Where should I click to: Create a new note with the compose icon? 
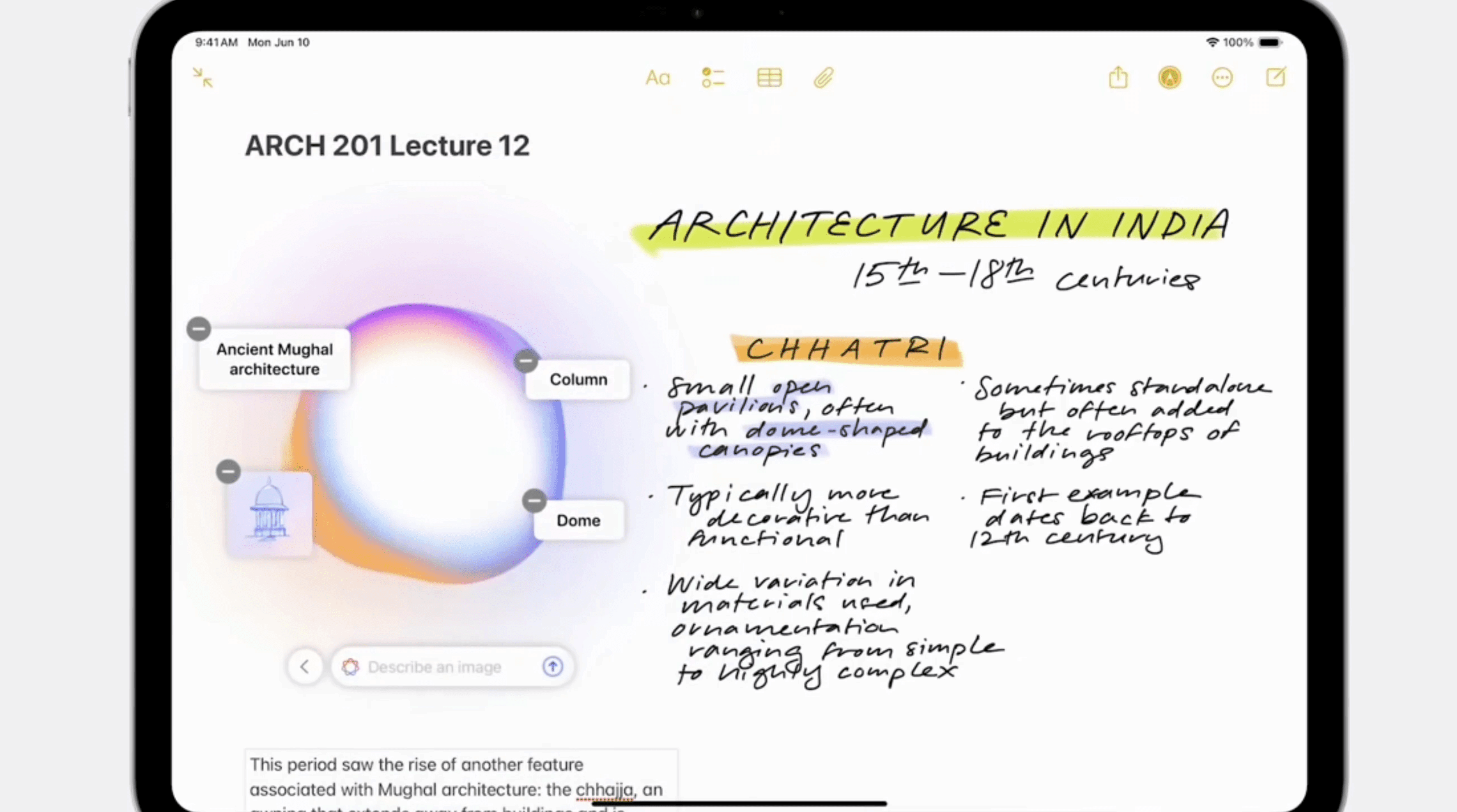click(x=1276, y=77)
